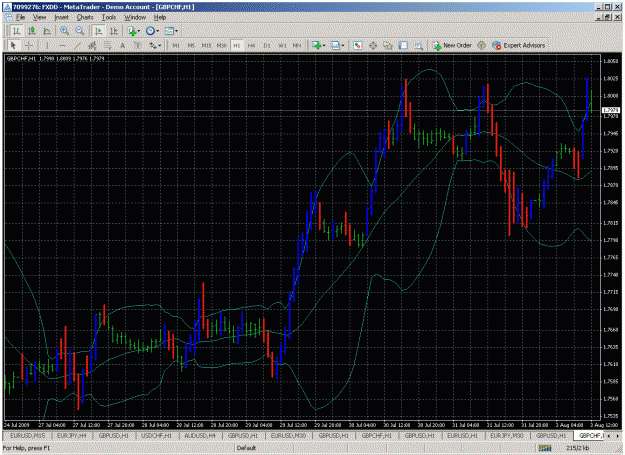Open the periodicity clock dropdown
The image size is (625, 455).
coord(152,31)
